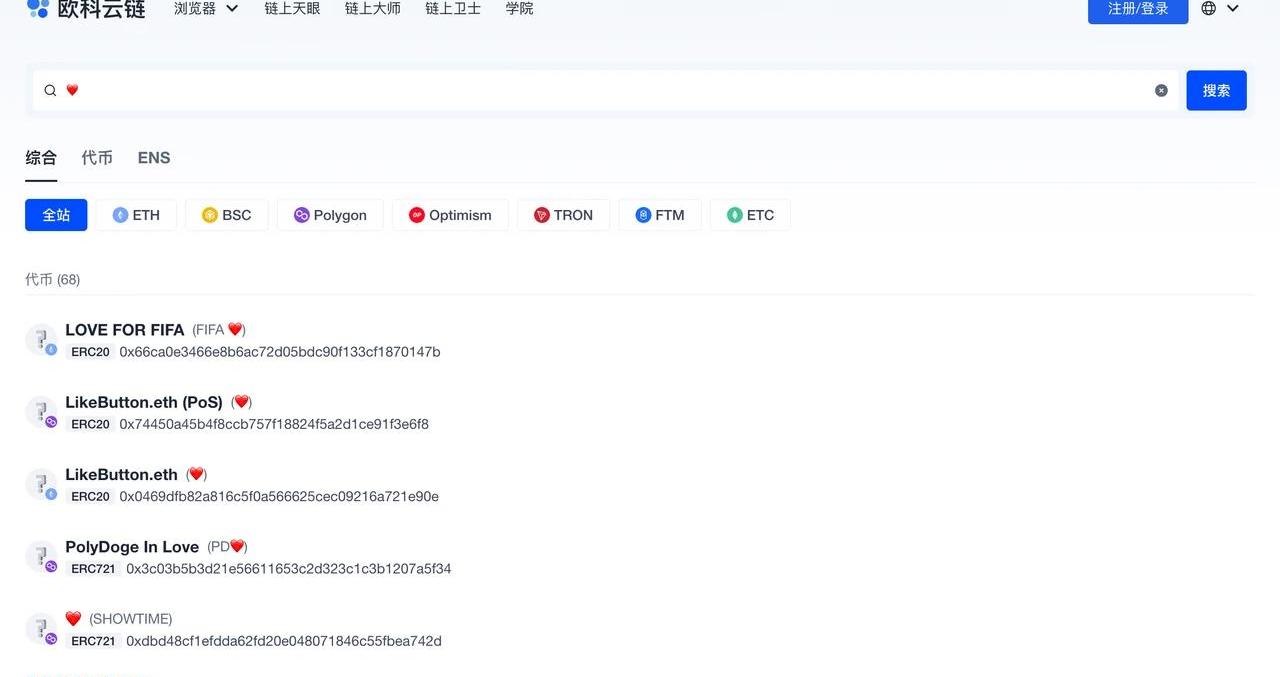Image resolution: width=1280 pixels, height=677 pixels.
Task: Switch to the 代币 tab
Action: [97, 158]
